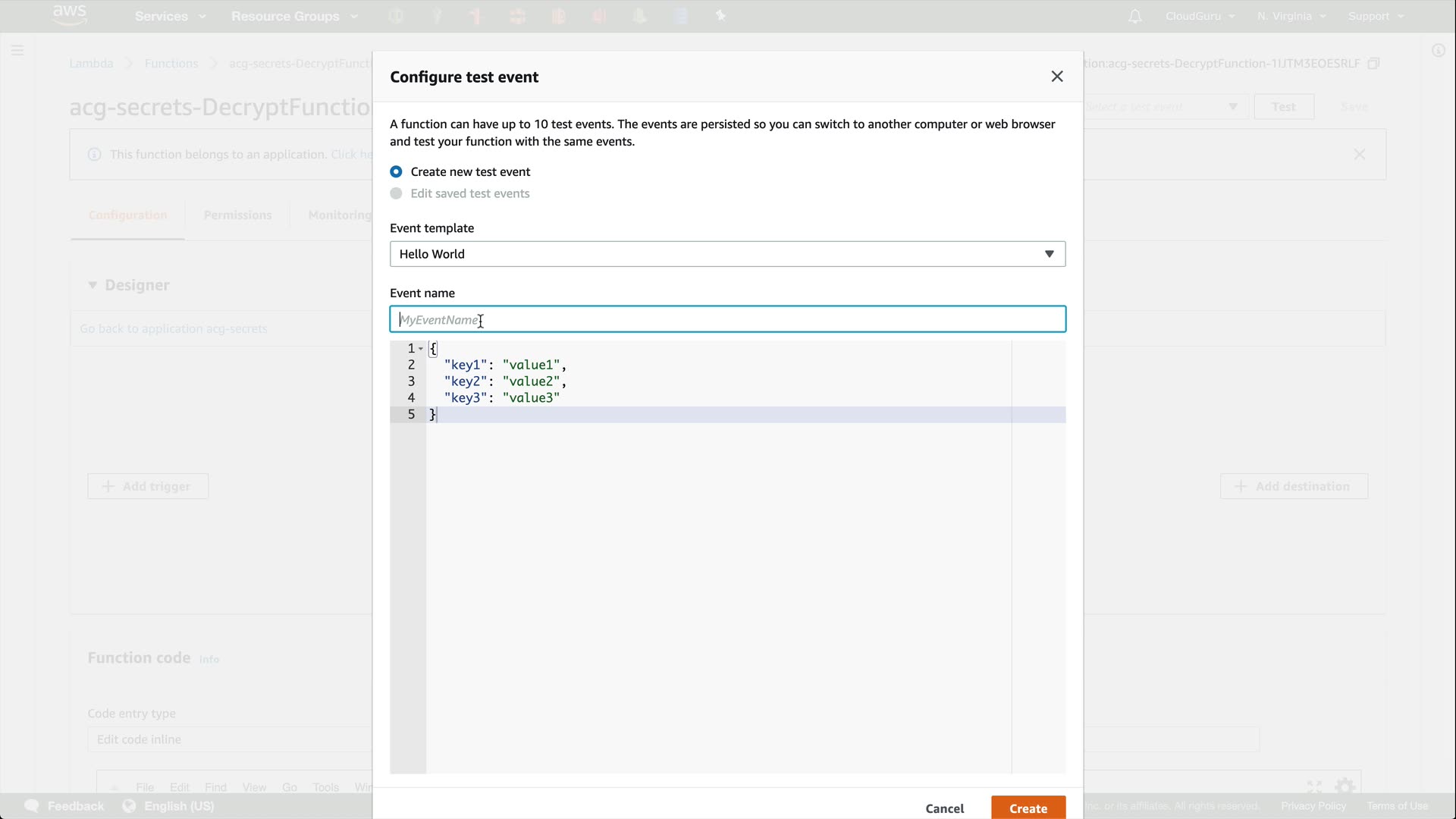1456x819 pixels.
Task: Expand the Services menu
Action: [170, 16]
